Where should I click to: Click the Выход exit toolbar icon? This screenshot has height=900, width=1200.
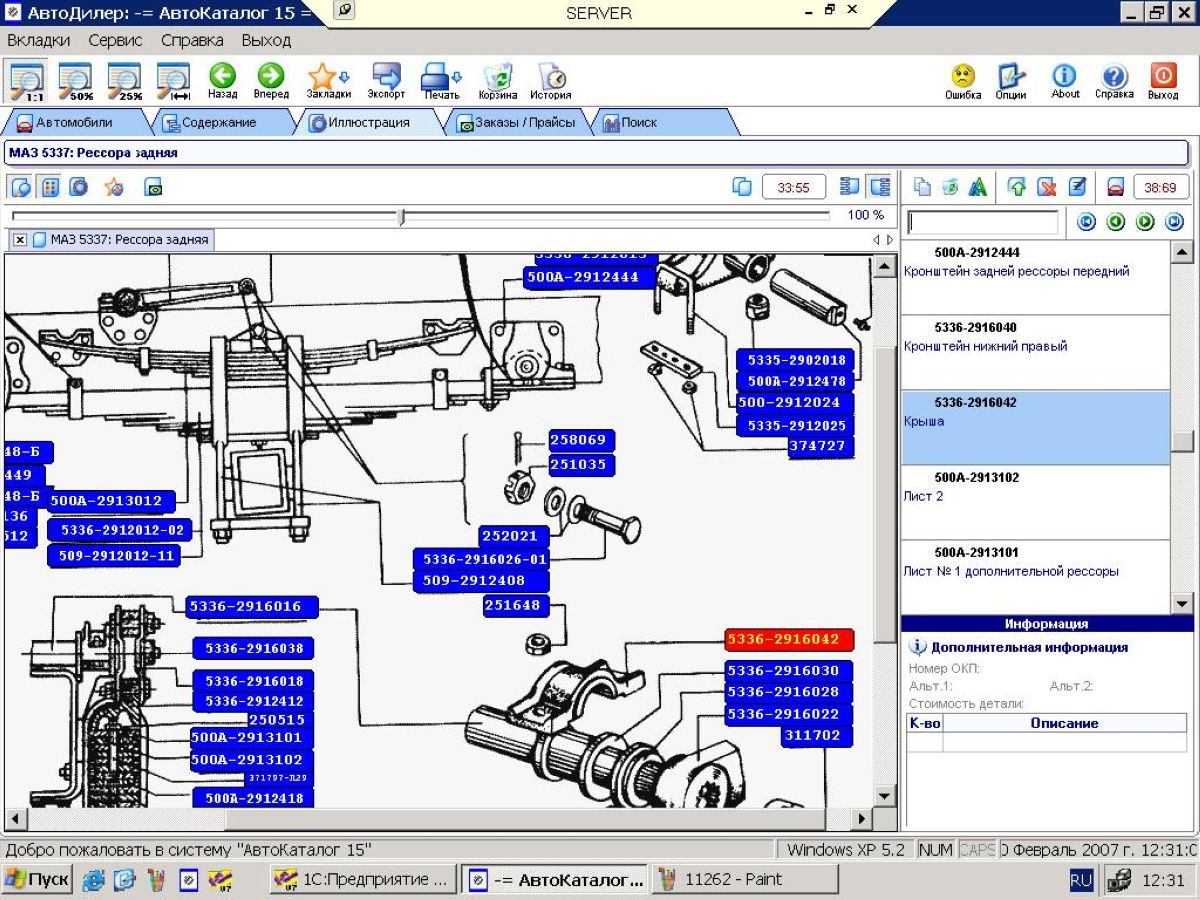(1163, 81)
